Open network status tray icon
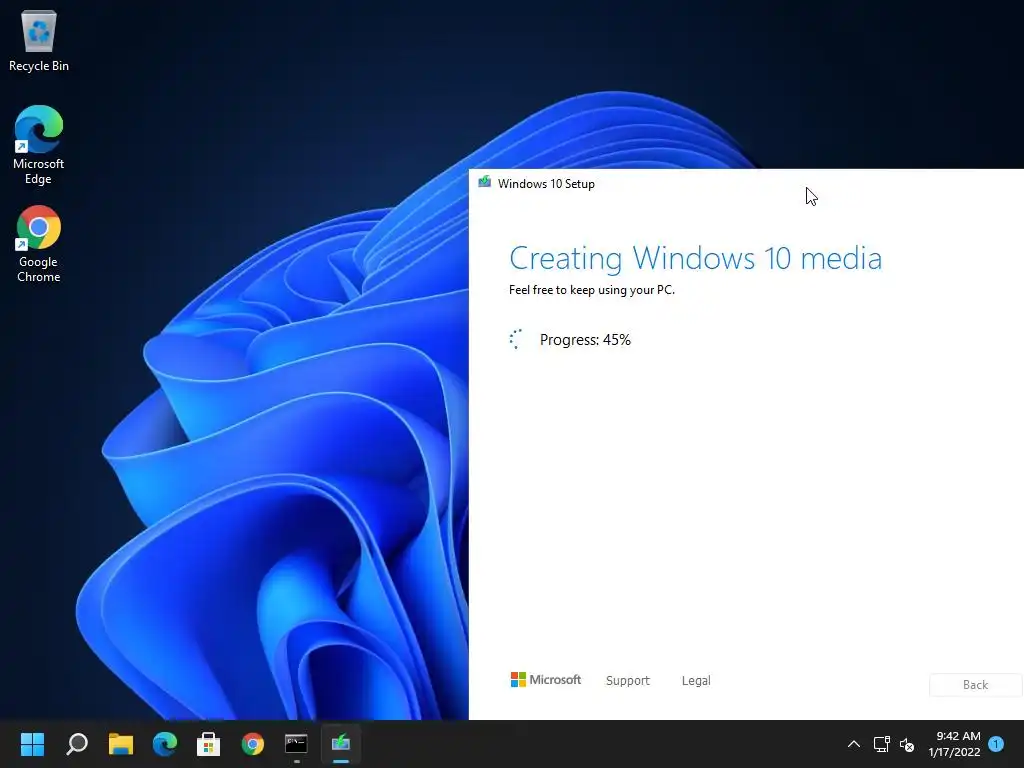The image size is (1024, 768). click(882, 744)
